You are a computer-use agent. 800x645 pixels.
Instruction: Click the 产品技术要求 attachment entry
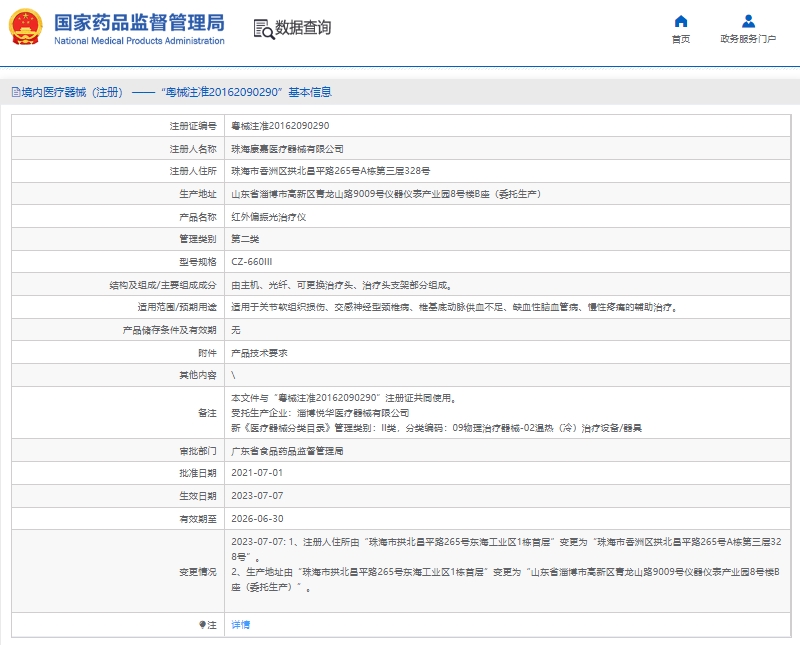259,353
